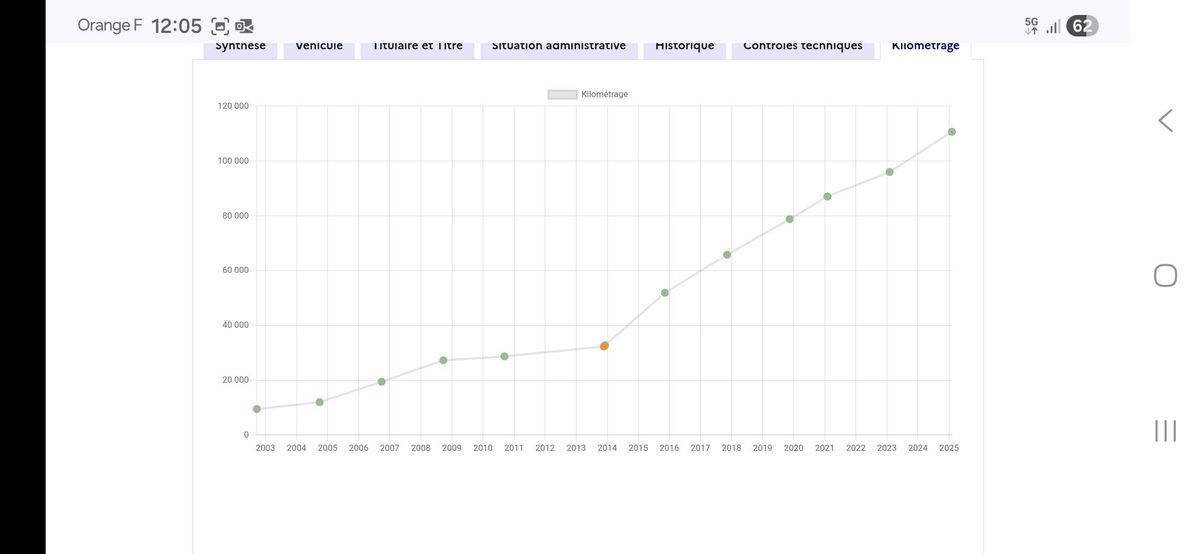Click the orange data point near 2014
This screenshot has height=554, width=1200.
pos(604,346)
